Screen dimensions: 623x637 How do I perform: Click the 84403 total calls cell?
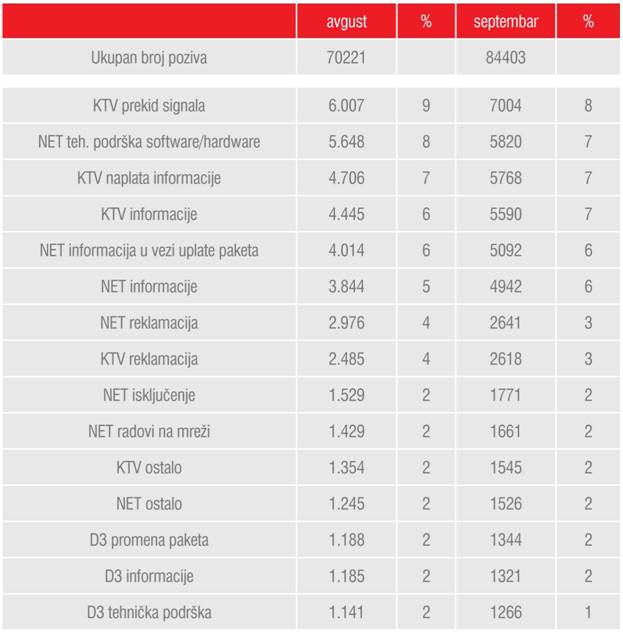pos(506,57)
